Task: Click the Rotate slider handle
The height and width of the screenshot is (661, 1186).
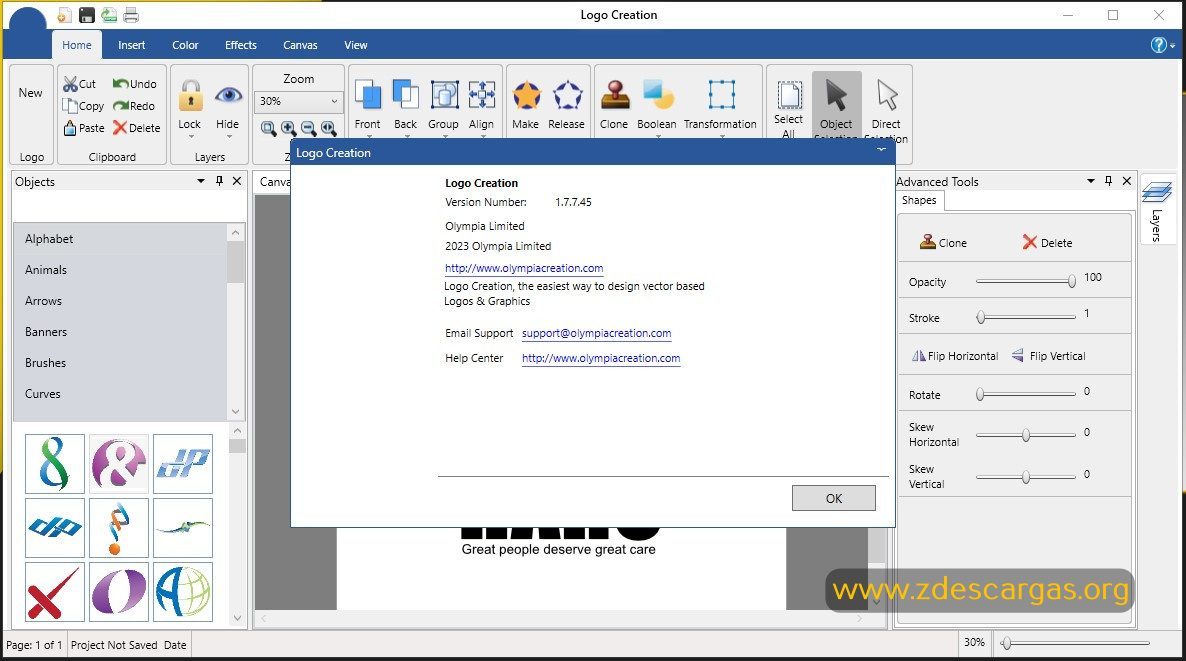Action: [x=980, y=395]
